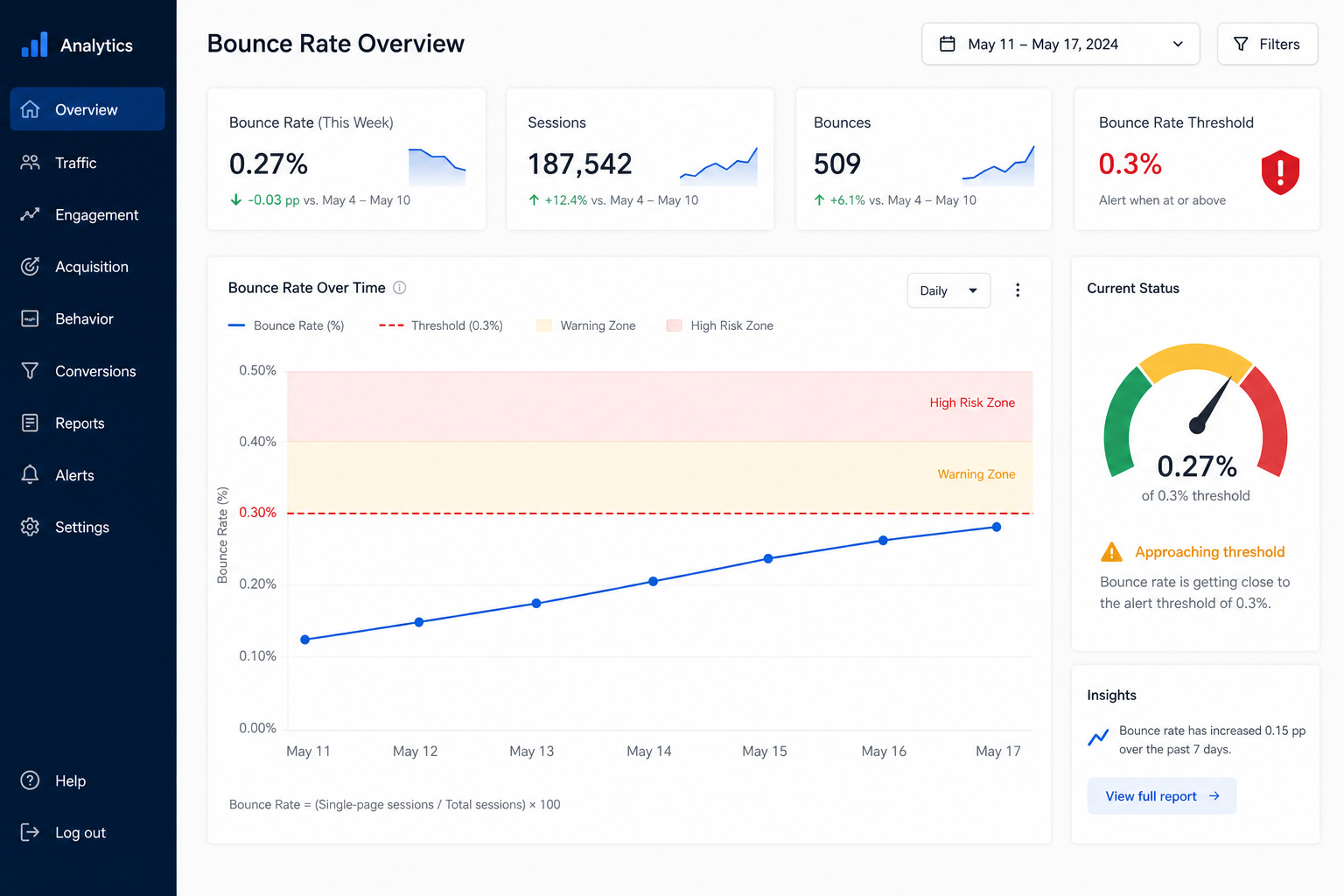The width and height of the screenshot is (1344, 896).
Task: Open the Help link in sidebar
Action: click(87, 780)
